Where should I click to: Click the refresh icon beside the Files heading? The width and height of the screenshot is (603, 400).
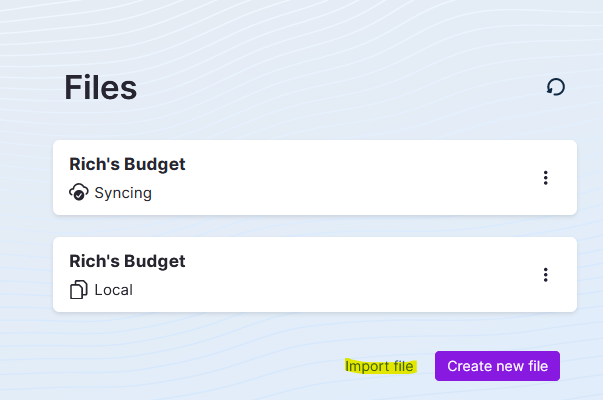click(556, 87)
